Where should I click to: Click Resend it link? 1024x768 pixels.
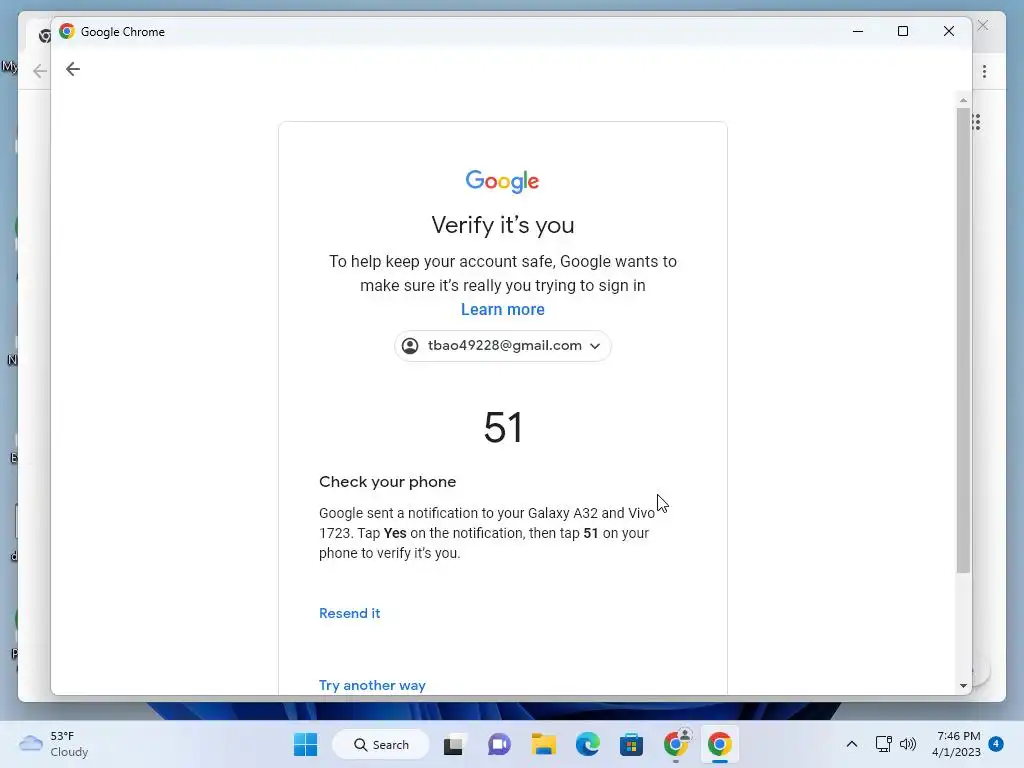click(x=349, y=613)
